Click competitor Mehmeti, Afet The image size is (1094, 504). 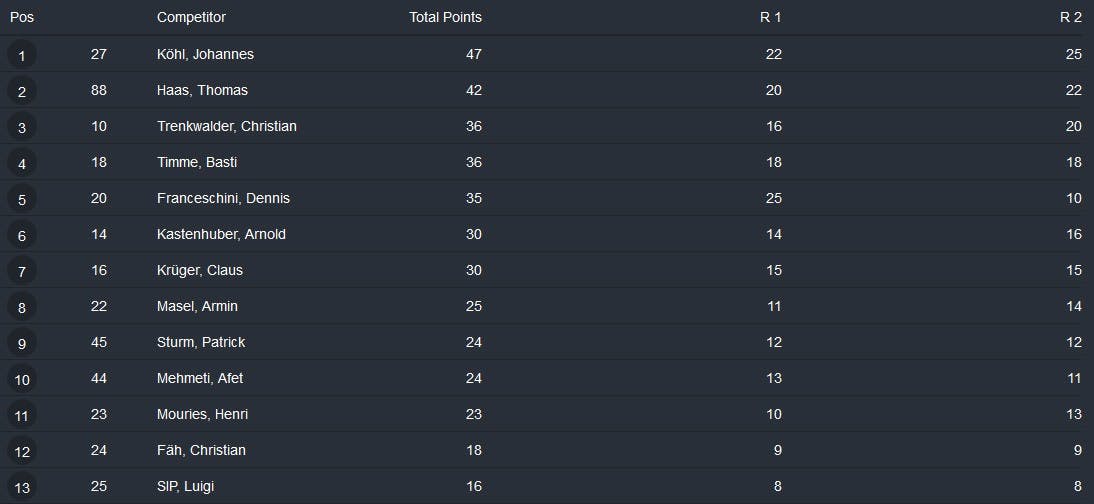click(x=200, y=378)
